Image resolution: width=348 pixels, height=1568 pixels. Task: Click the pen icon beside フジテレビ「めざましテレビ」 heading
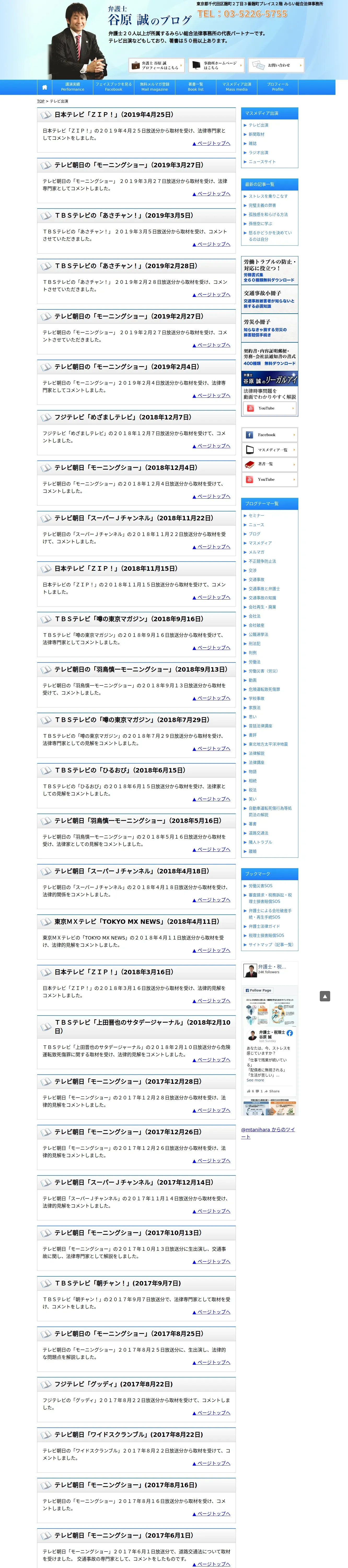click(46, 418)
